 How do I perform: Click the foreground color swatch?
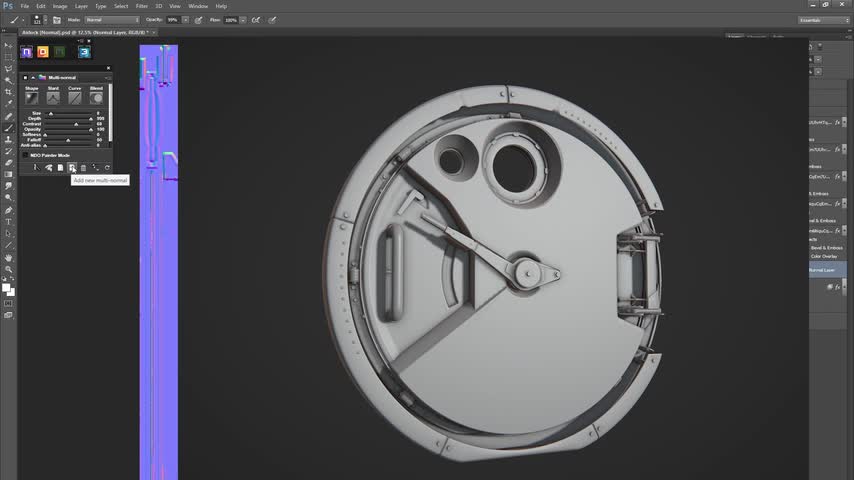[6, 287]
